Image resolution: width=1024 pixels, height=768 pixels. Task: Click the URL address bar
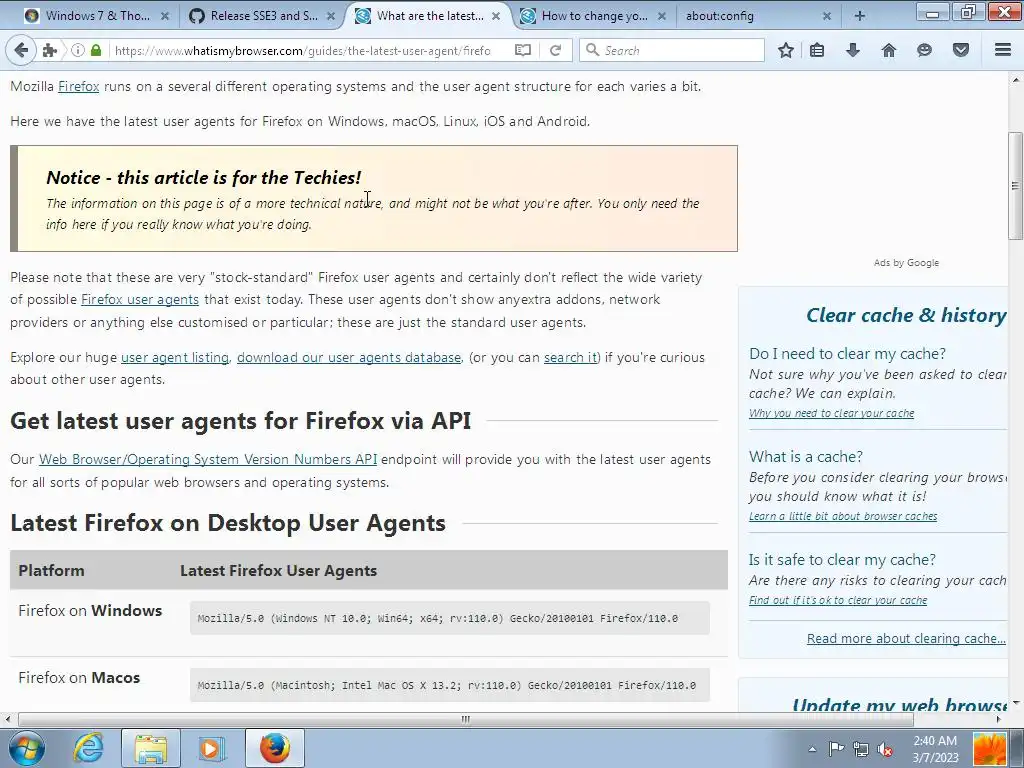302,50
